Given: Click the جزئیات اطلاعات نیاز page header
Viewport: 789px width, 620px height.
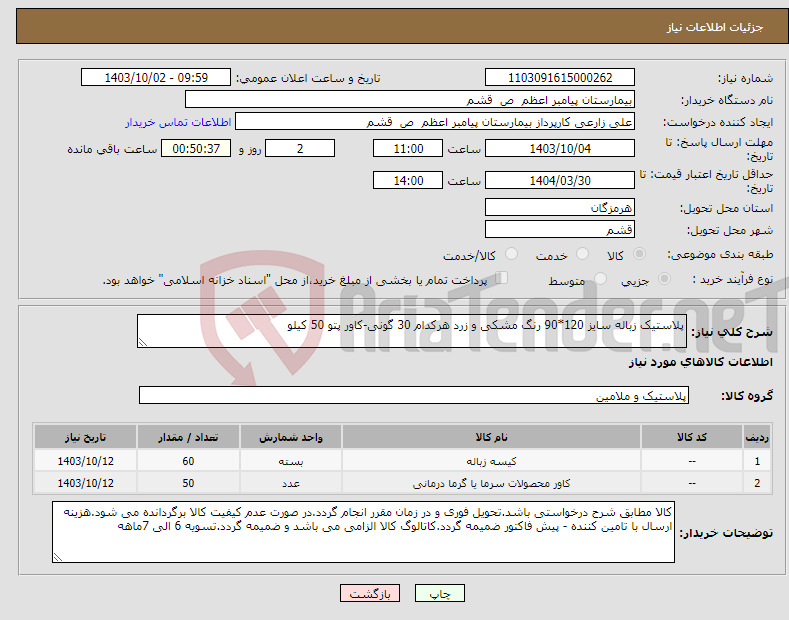Looking at the screenshot, I should 715,27.
